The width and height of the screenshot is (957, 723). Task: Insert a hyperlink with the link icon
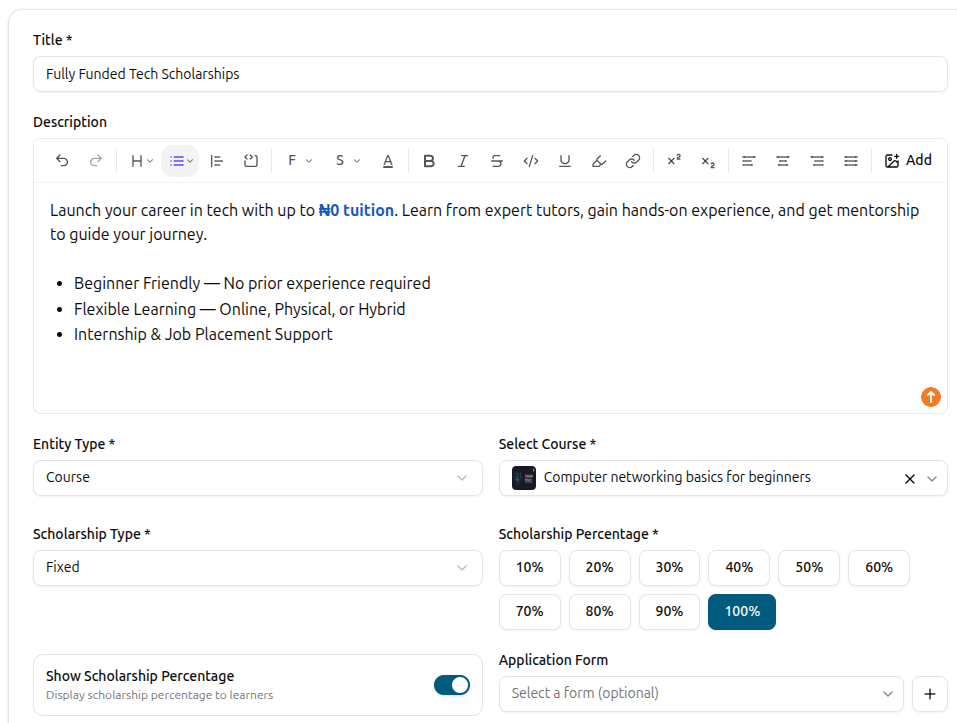[633, 161]
